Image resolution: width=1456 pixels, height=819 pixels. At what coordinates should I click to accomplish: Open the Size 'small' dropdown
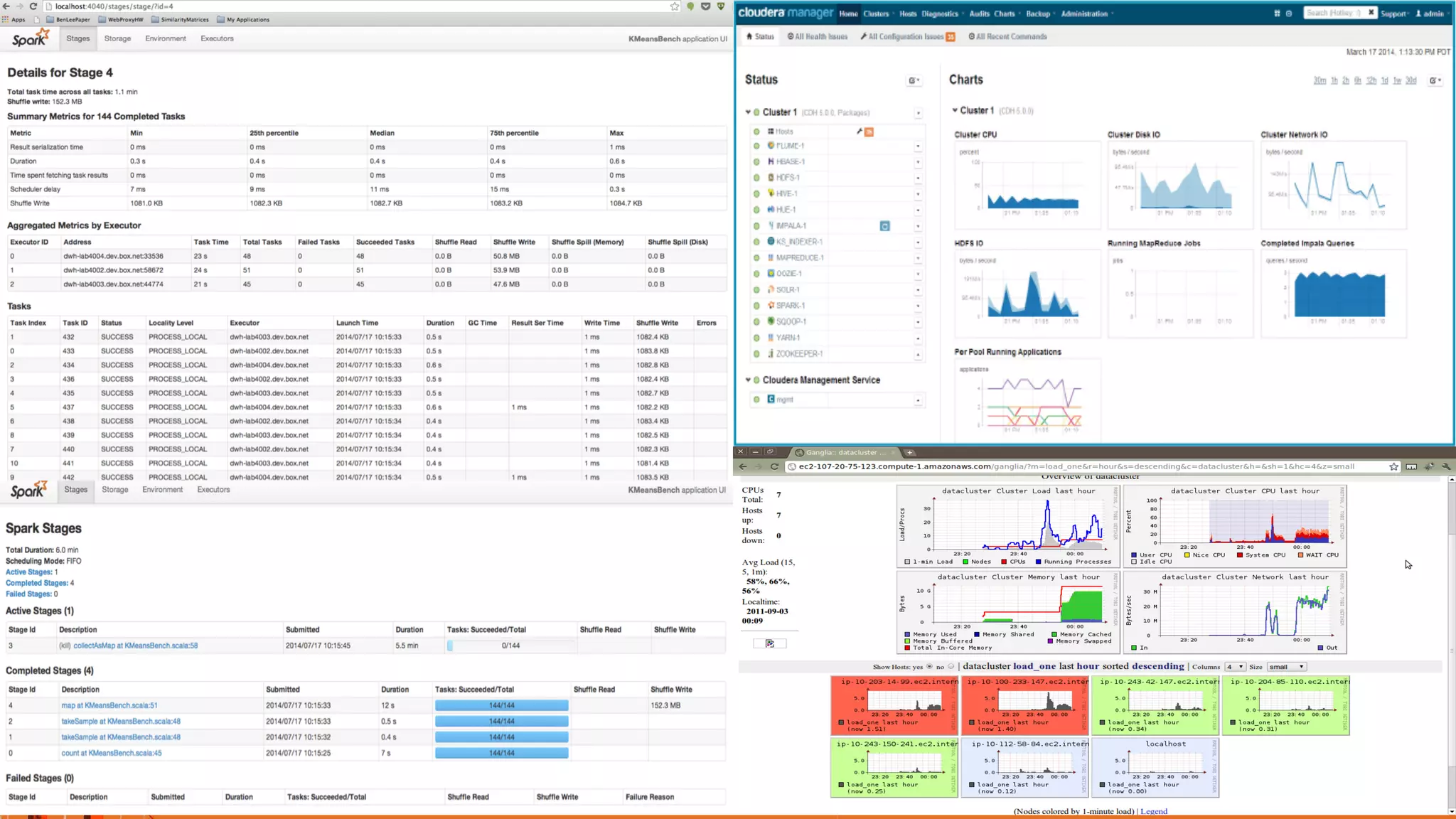click(x=1286, y=667)
